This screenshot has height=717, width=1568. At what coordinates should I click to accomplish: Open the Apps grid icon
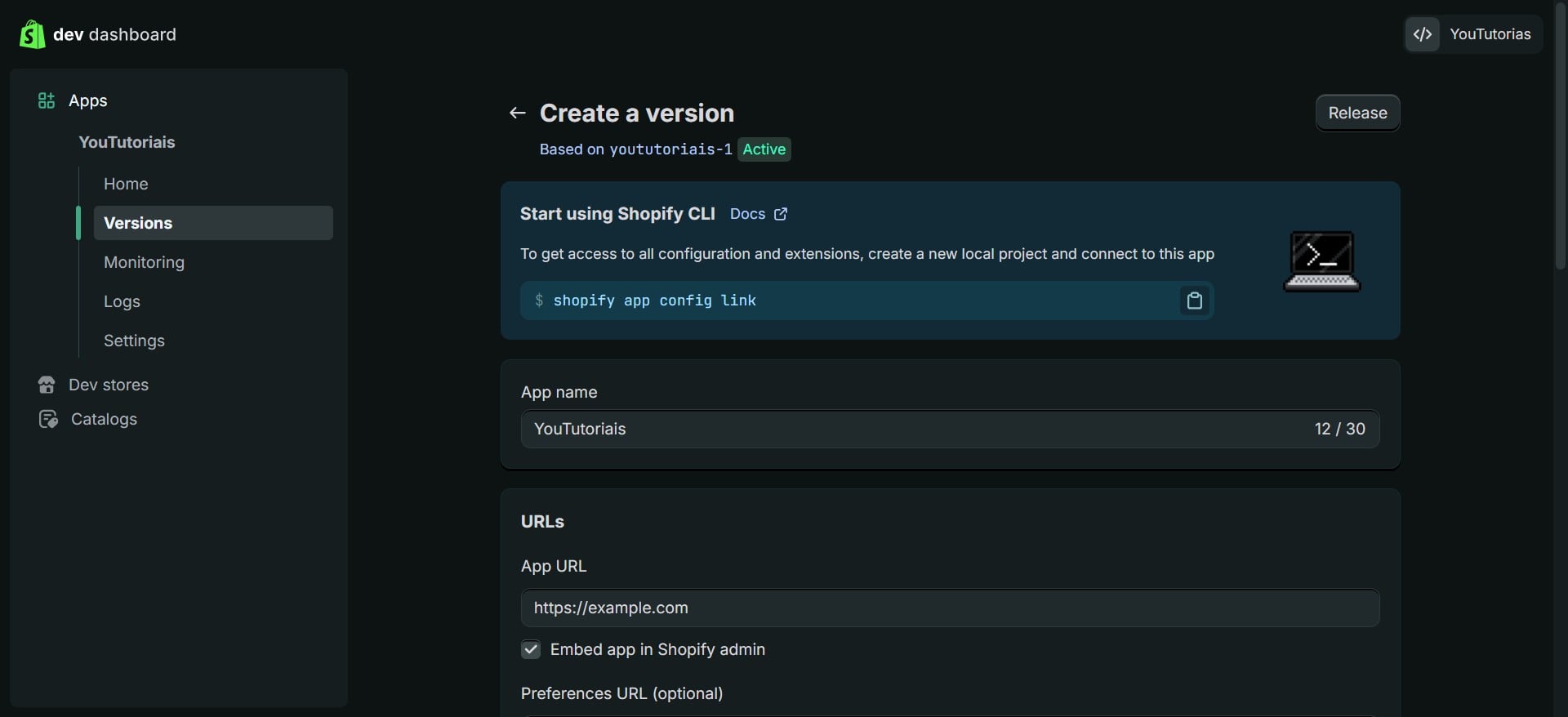pos(47,100)
